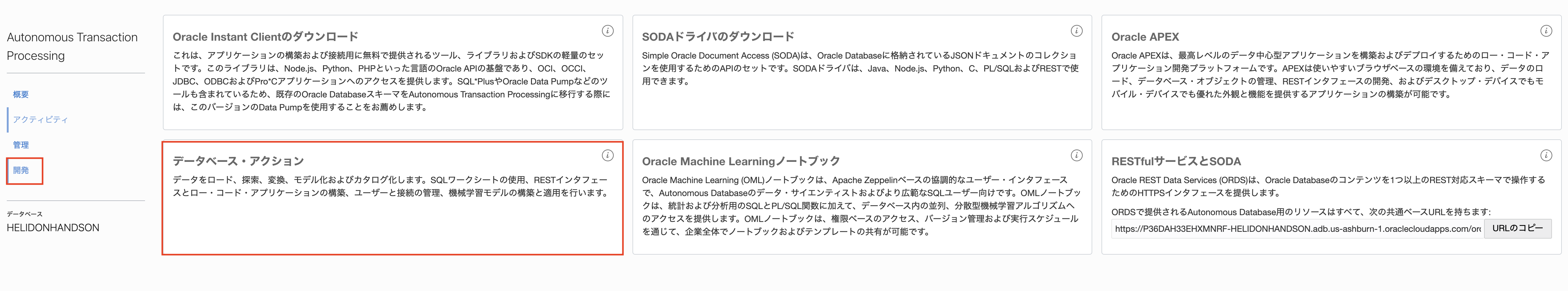Screen dimensions: 1568x291
Task: Switch to アクティビティ in the sidebar
Action: 40,120
